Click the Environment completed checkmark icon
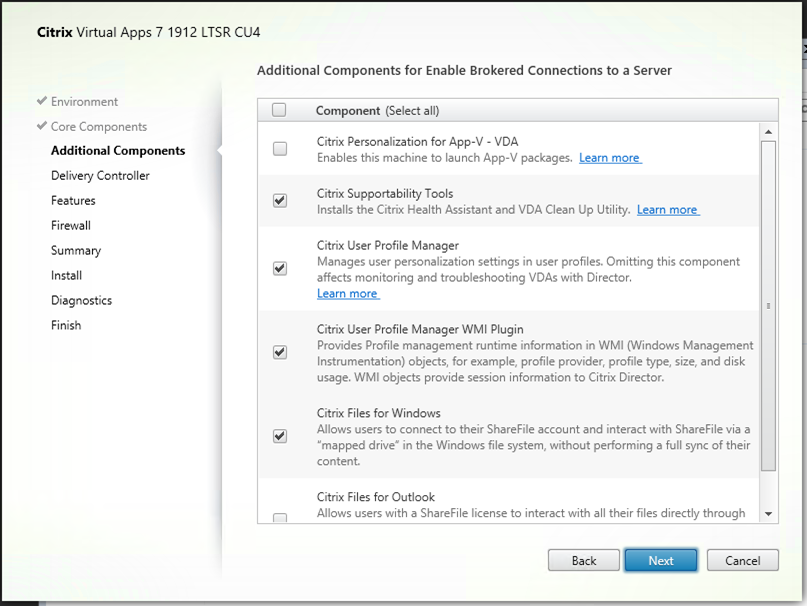Screen dimensions: 807x606 point(42,101)
